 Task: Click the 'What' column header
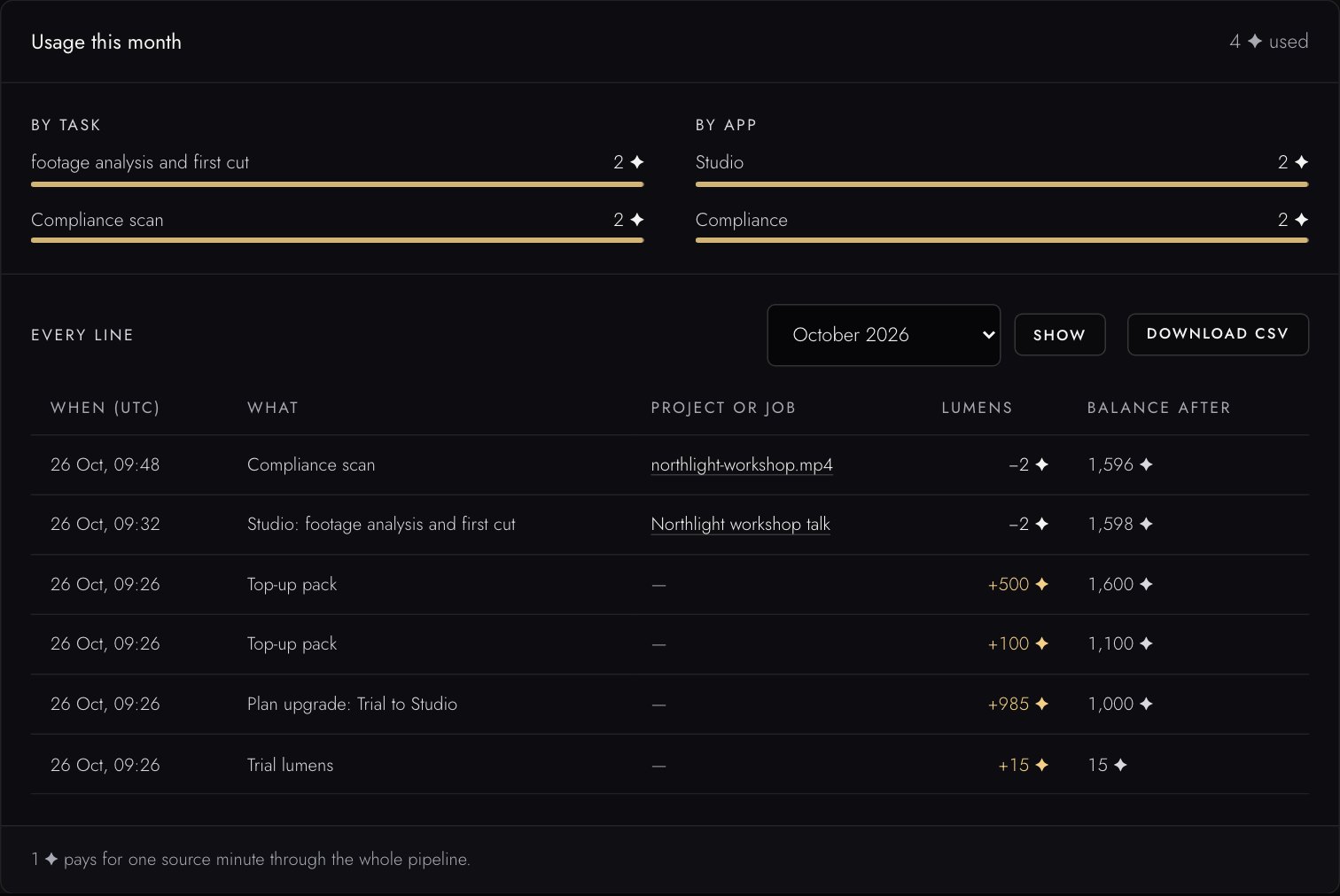273,408
